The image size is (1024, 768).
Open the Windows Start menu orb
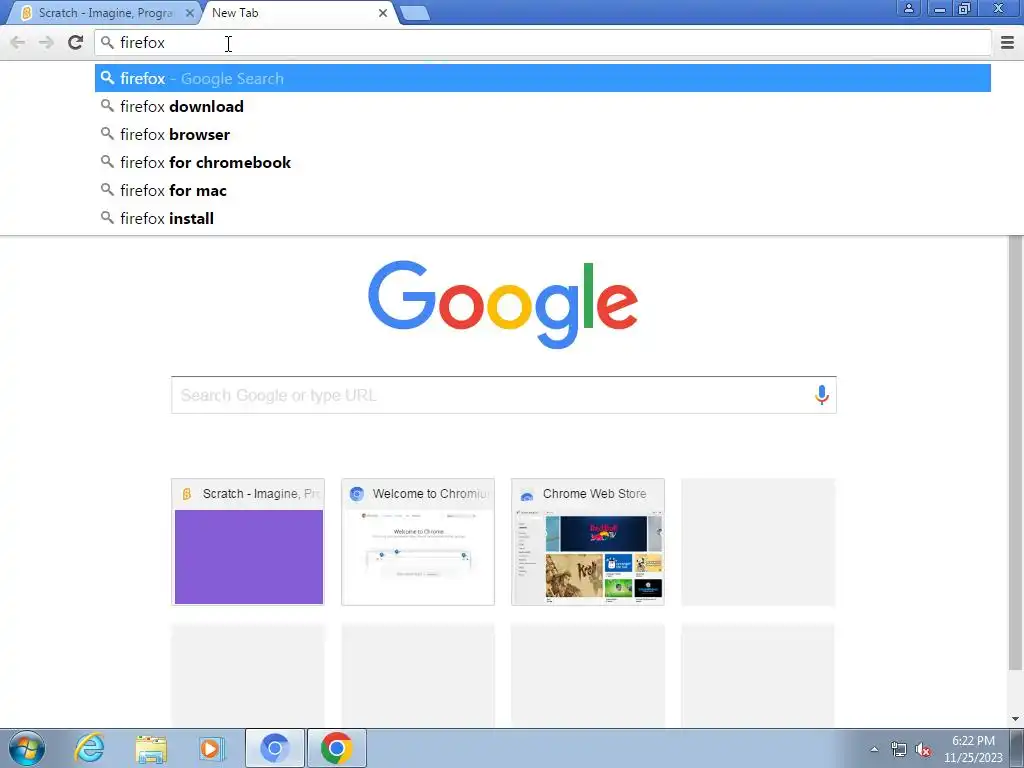tap(27, 748)
